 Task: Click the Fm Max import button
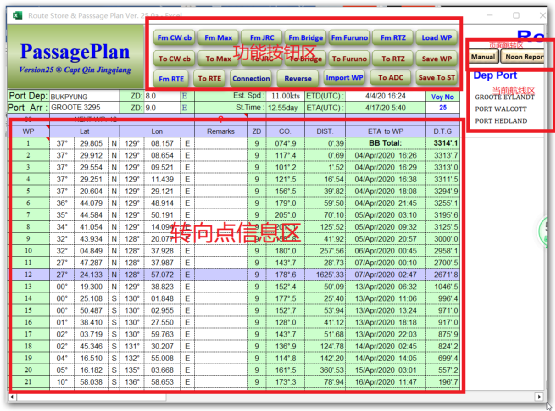click(218, 38)
